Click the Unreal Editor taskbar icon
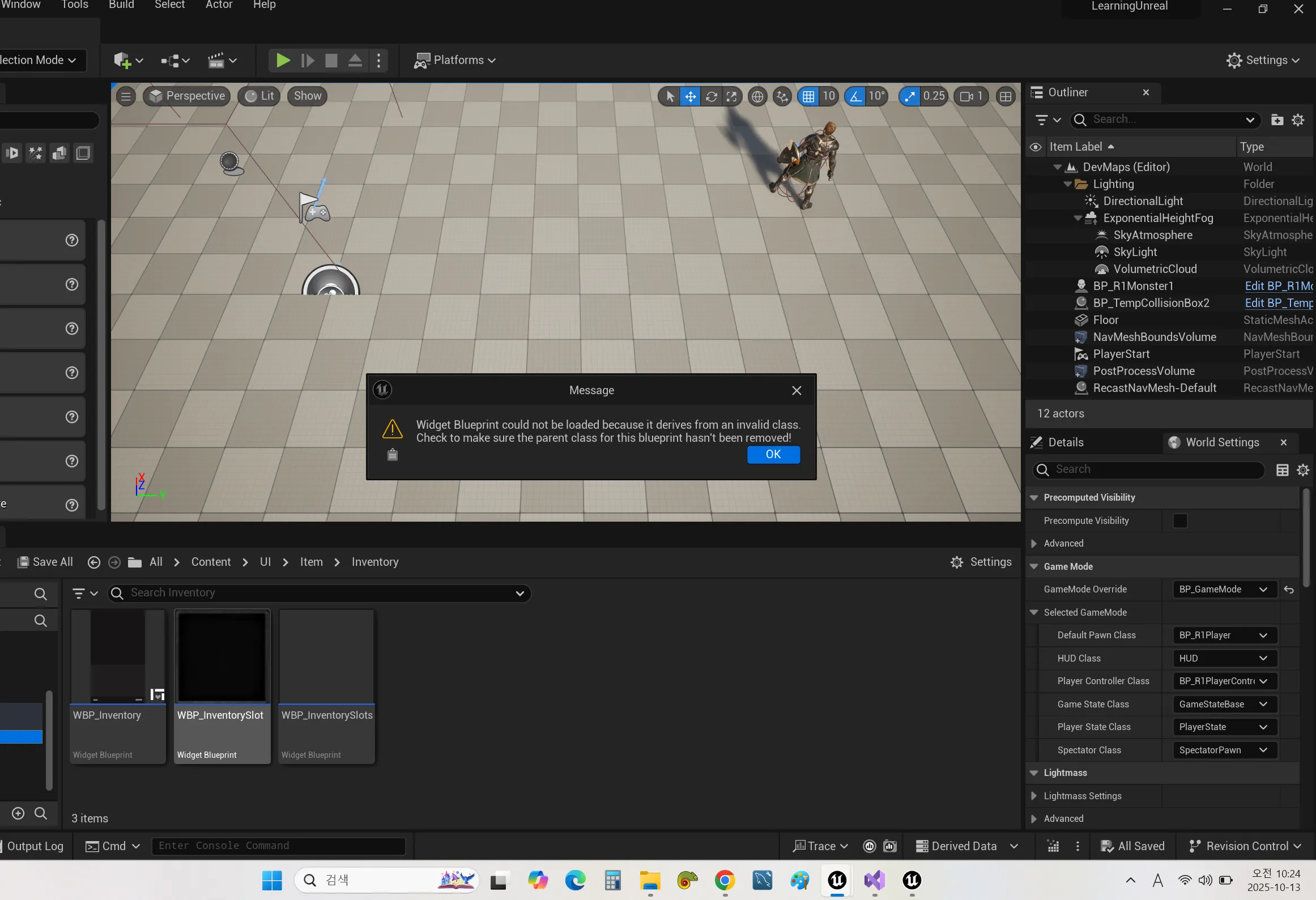The width and height of the screenshot is (1316, 900). (837, 880)
